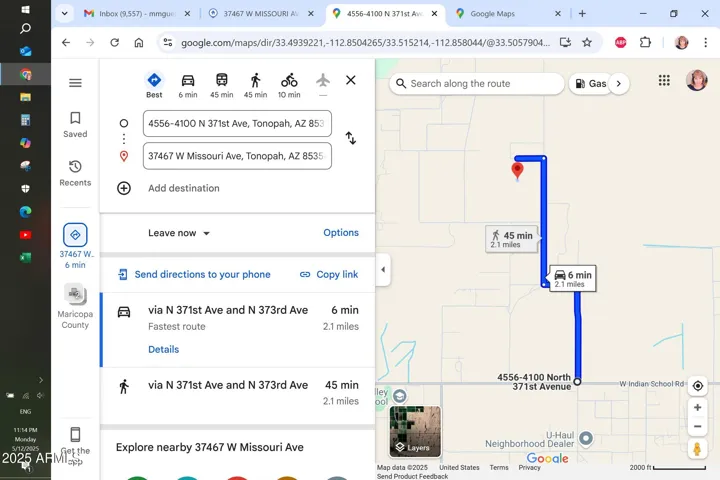Send directions to your phone
Screen dimensions: 720x480
[194, 275]
